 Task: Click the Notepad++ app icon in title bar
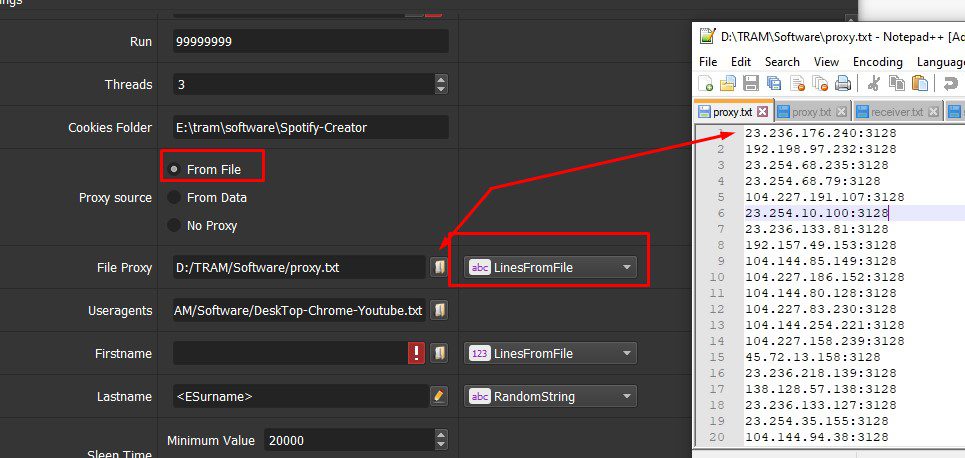pyautogui.click(x=707, y=36)
